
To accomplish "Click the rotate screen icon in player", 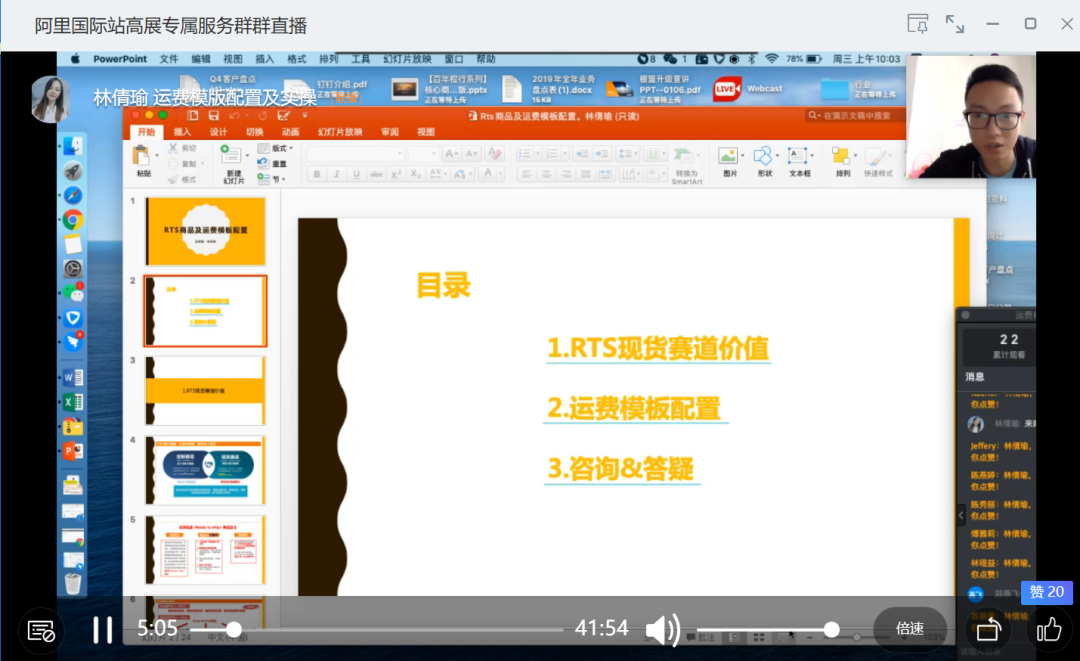I will click(988, 629).
